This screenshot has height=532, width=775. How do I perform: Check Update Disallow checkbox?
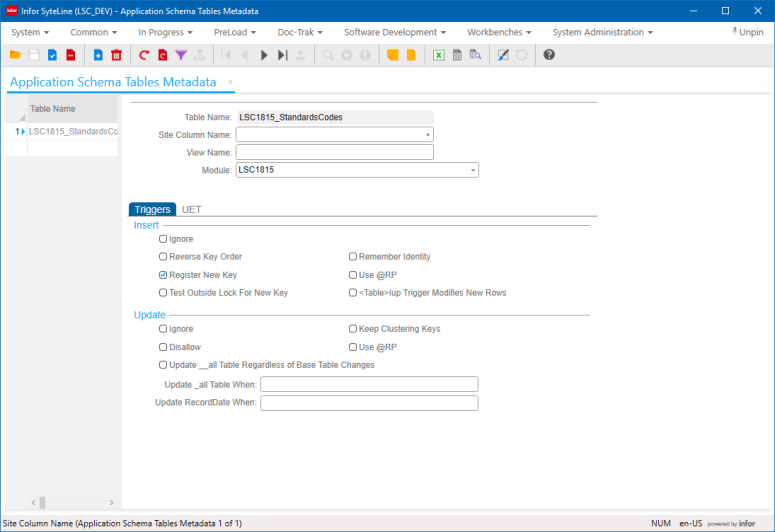[x=163, y=347]
